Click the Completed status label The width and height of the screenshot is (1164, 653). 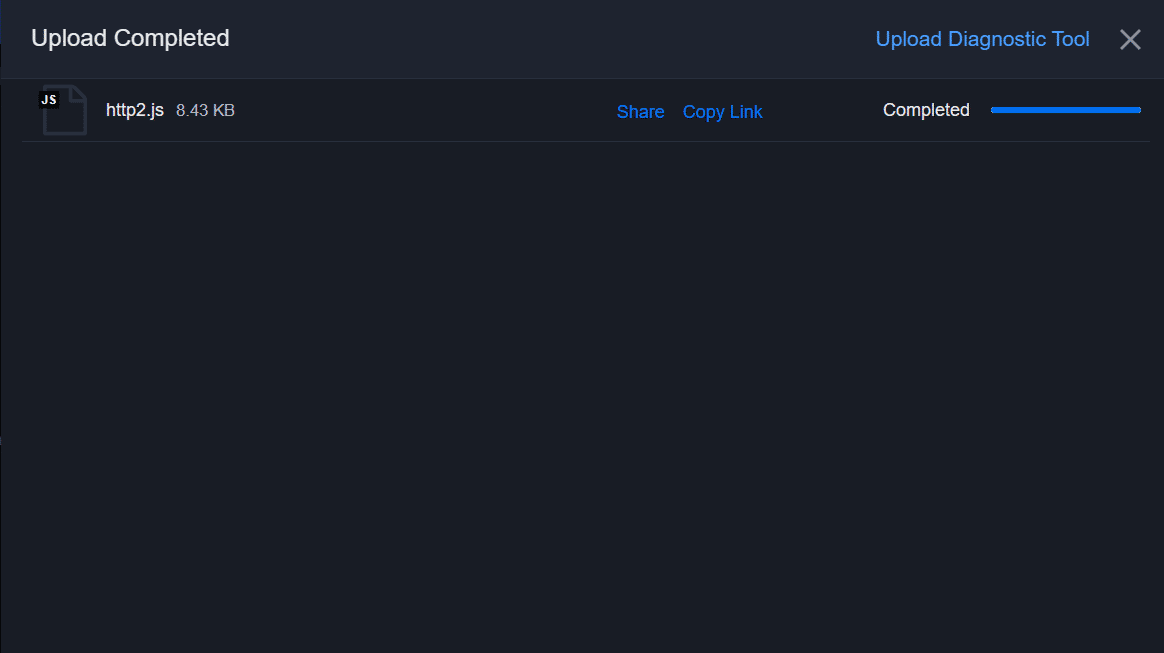coord(926,110)
